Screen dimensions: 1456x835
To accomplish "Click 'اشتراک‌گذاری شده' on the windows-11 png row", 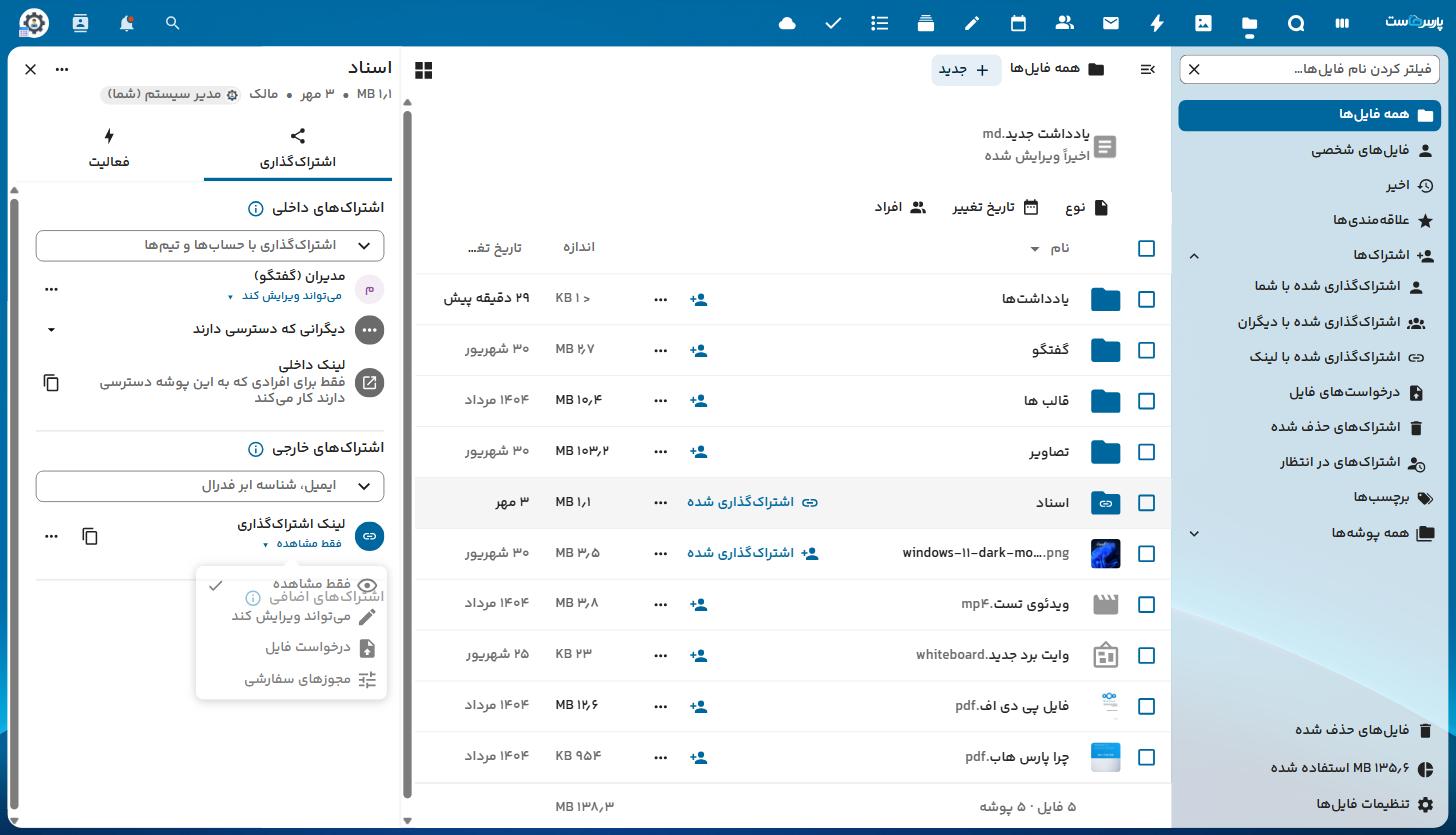I will pyautogui.click(x=752, y=553).
